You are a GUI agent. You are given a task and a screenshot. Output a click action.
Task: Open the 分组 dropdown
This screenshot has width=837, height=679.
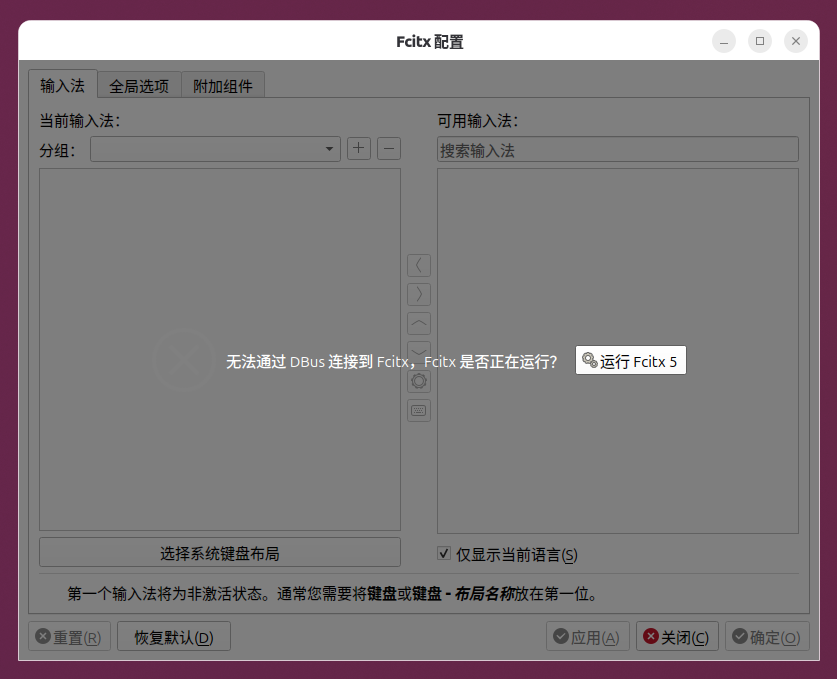pyautogui.click(x=215, y=149)
